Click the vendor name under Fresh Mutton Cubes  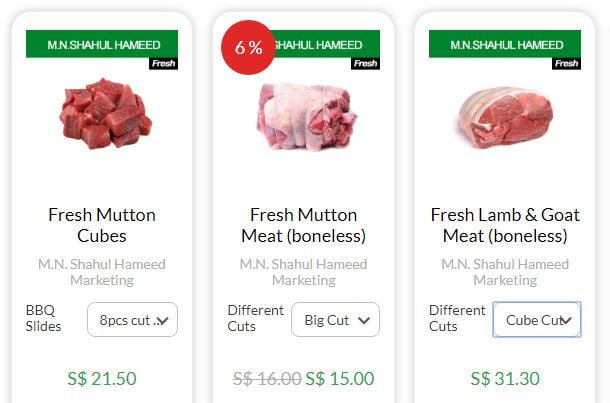click(x=102, y=272)
